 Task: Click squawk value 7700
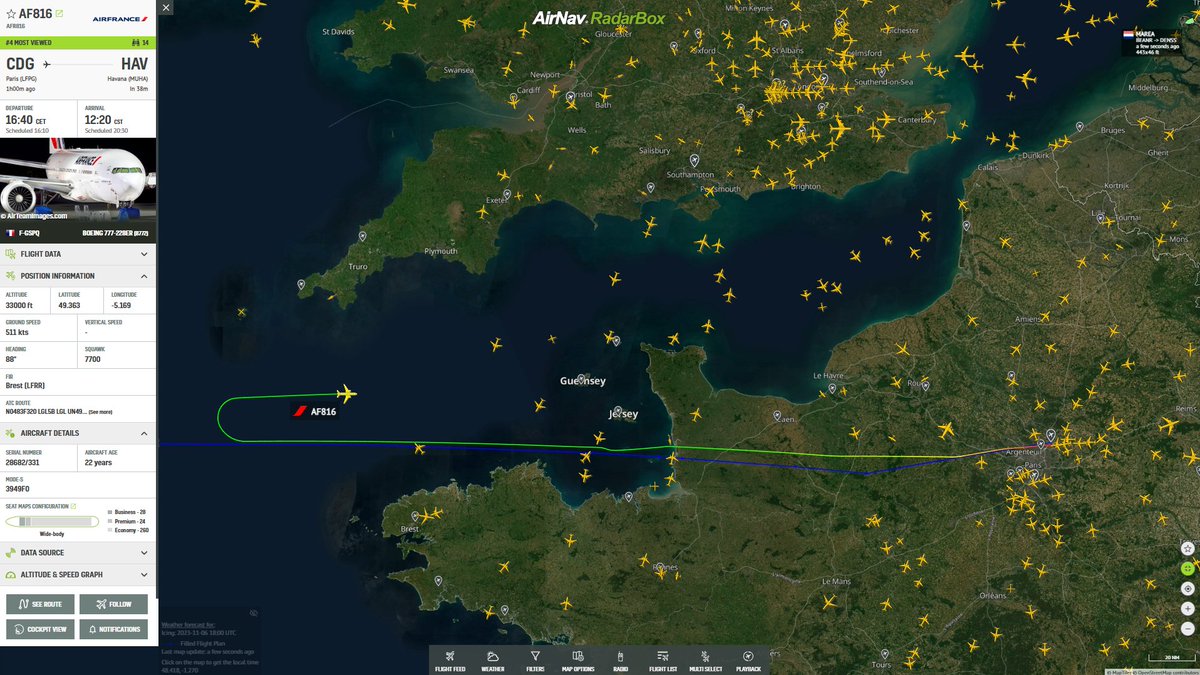click(93, 359)
